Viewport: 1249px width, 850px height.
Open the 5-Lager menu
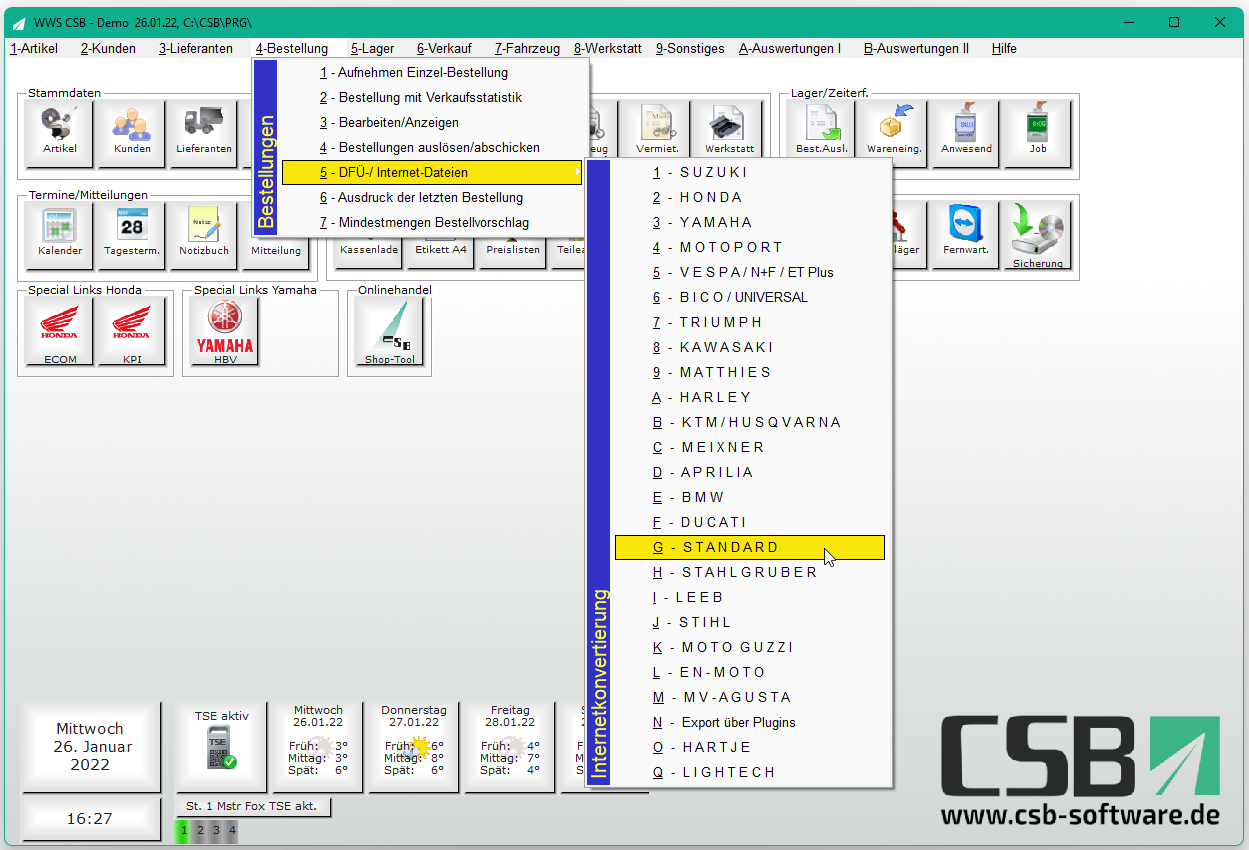pyautogui.click(x=372, y=48)
